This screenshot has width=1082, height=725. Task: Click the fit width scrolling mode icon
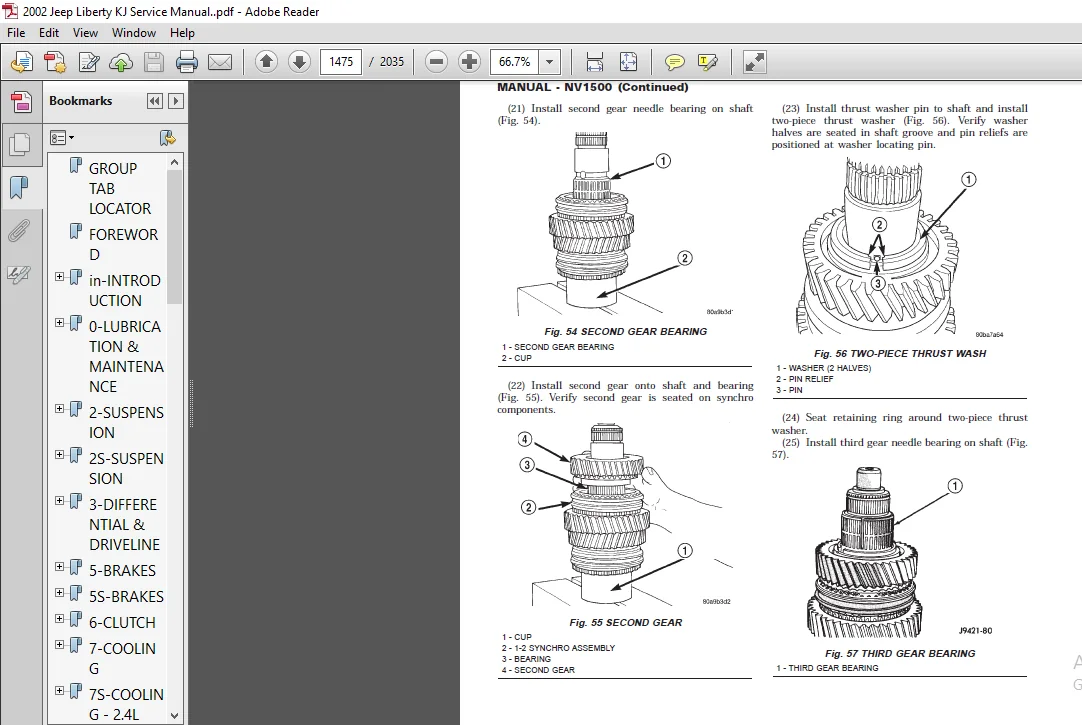[595, 62]
